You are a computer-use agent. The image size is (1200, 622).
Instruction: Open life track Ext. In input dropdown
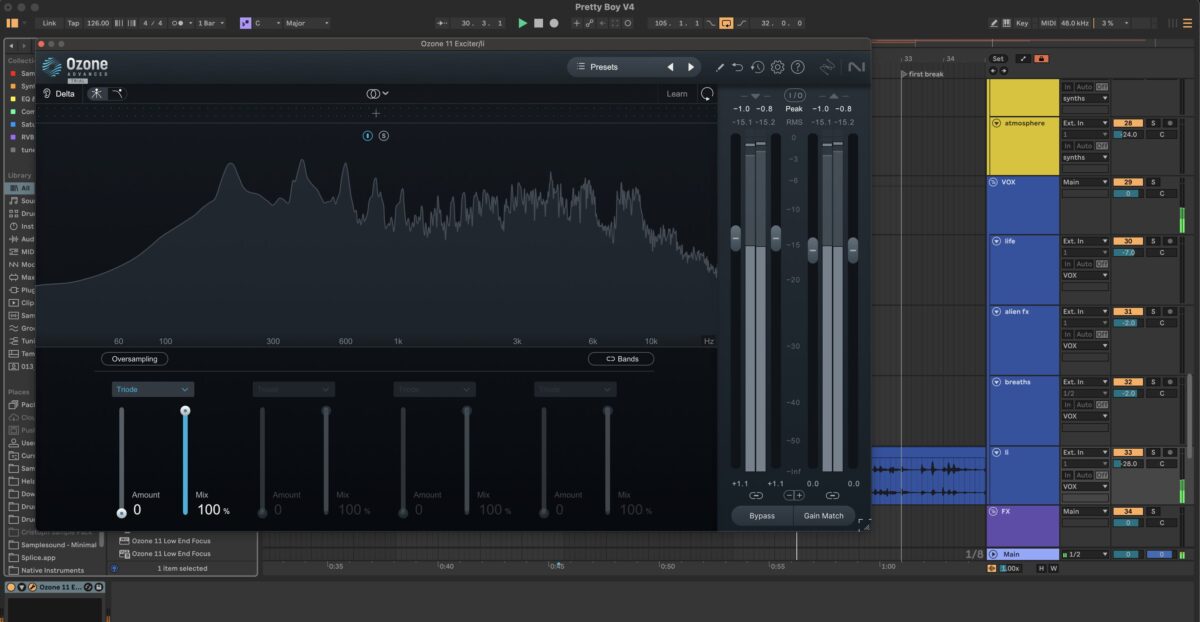(1085, 241)
